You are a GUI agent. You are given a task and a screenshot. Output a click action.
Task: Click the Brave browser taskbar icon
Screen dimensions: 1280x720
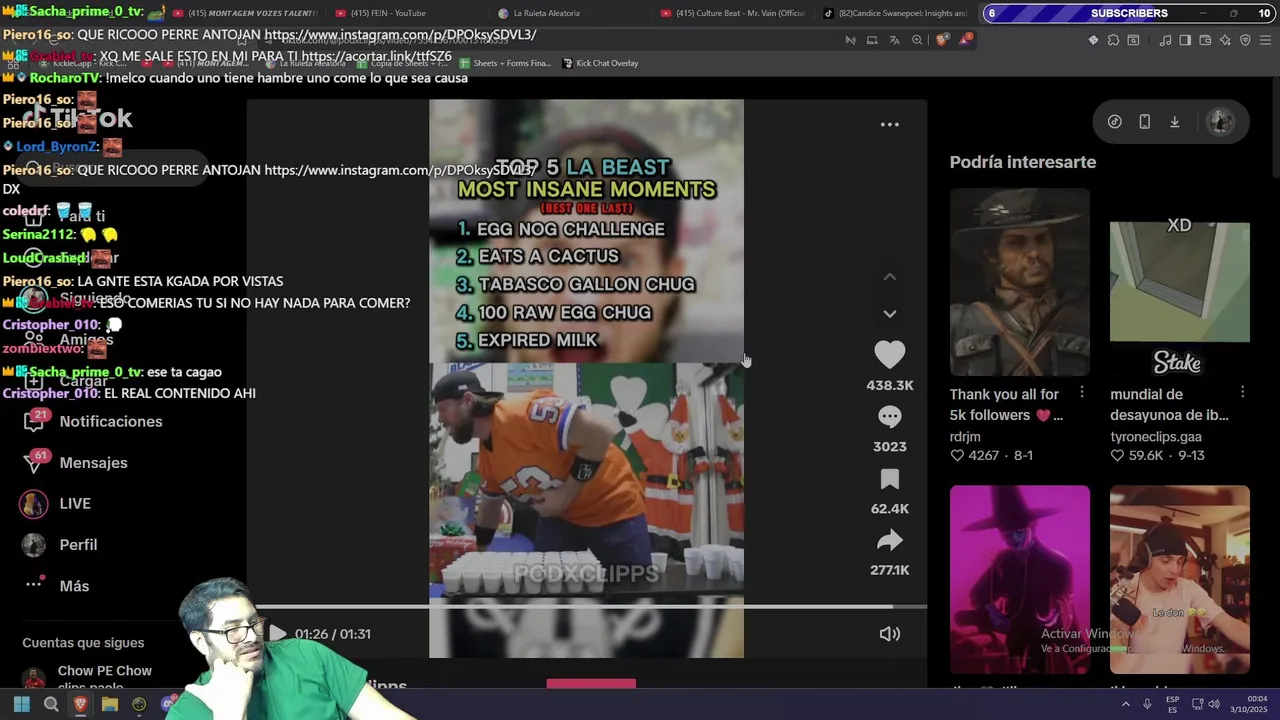(80, 704)
